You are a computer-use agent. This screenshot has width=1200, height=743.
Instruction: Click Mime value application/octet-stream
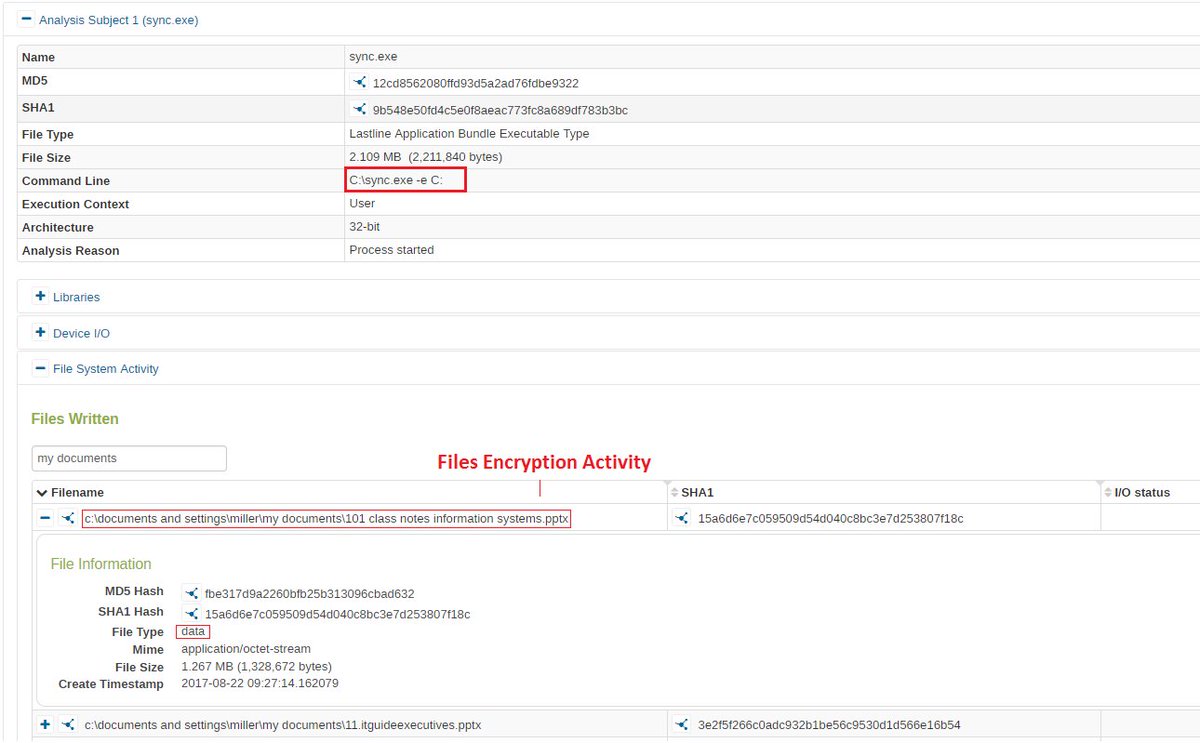246,649
